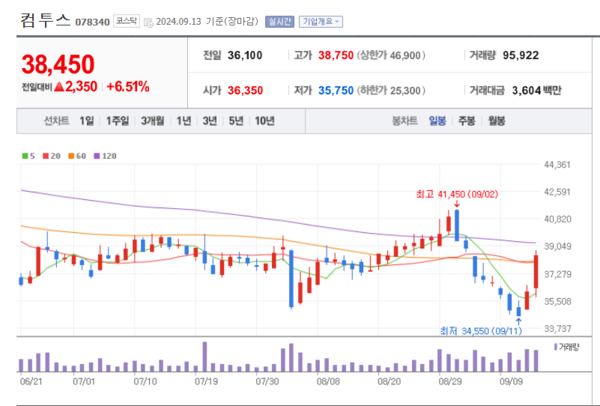The height and width of the screenshot is (406, 600).
Task: Click the latest red candlestick at chart's right end
Action: (x=536, y=272)
